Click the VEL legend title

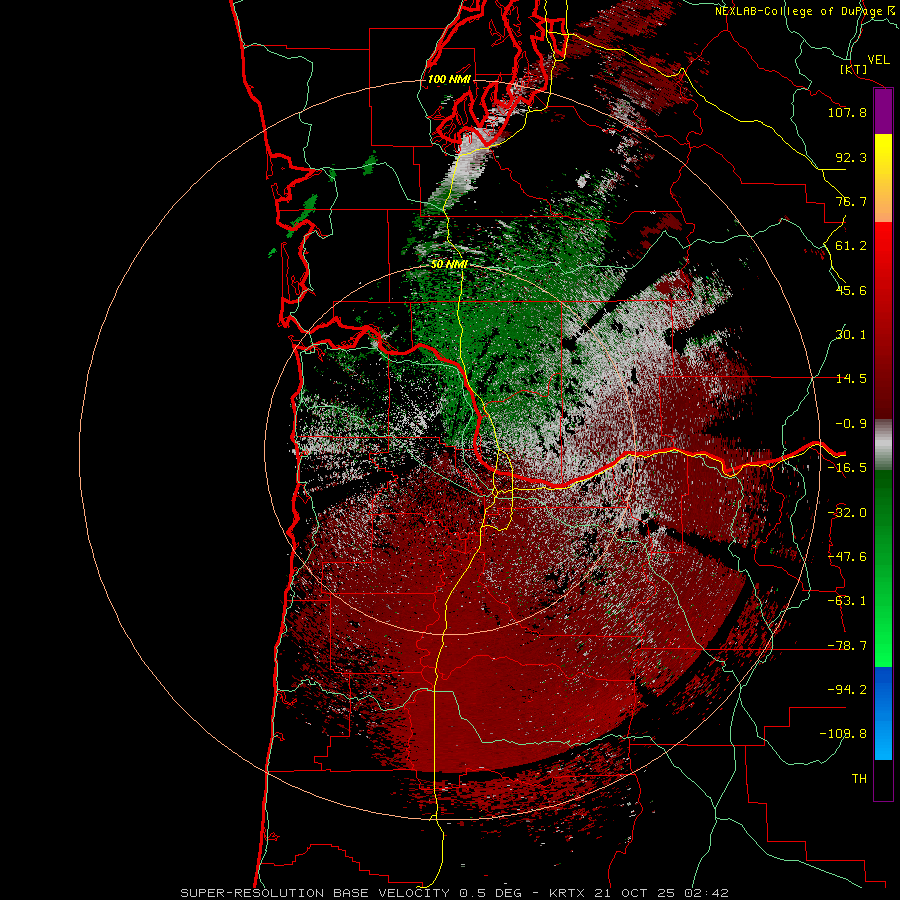point(878,60)
